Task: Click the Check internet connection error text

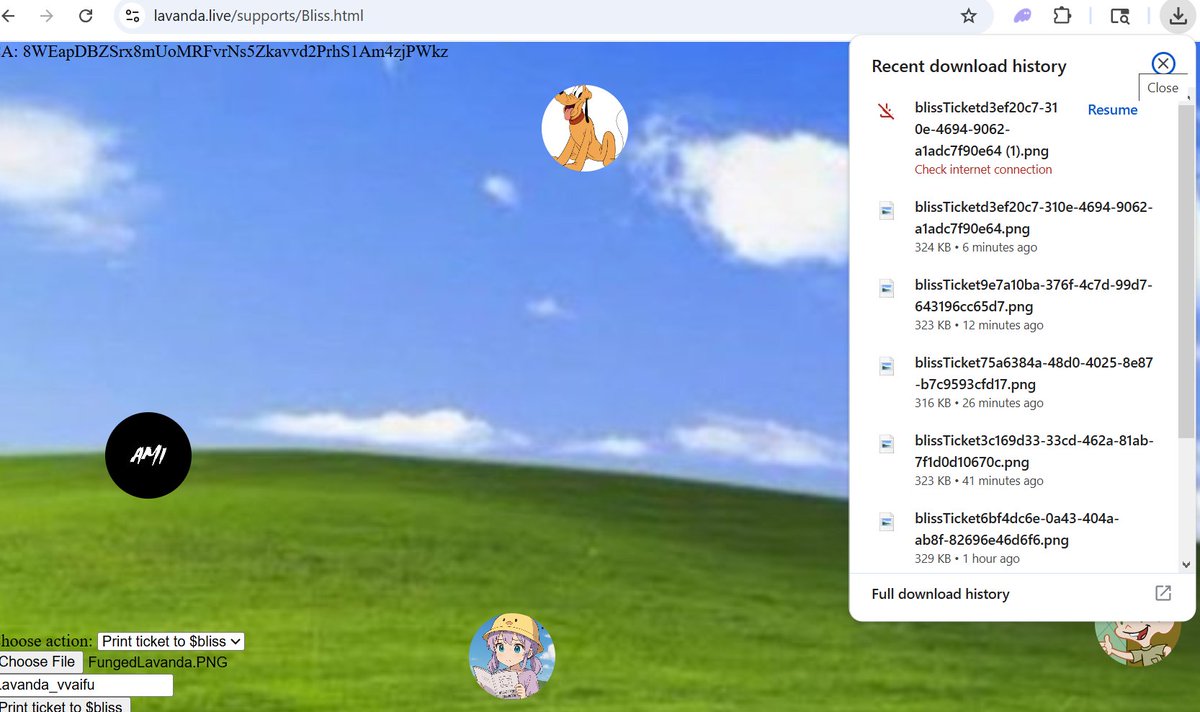Action: (983, 170)
